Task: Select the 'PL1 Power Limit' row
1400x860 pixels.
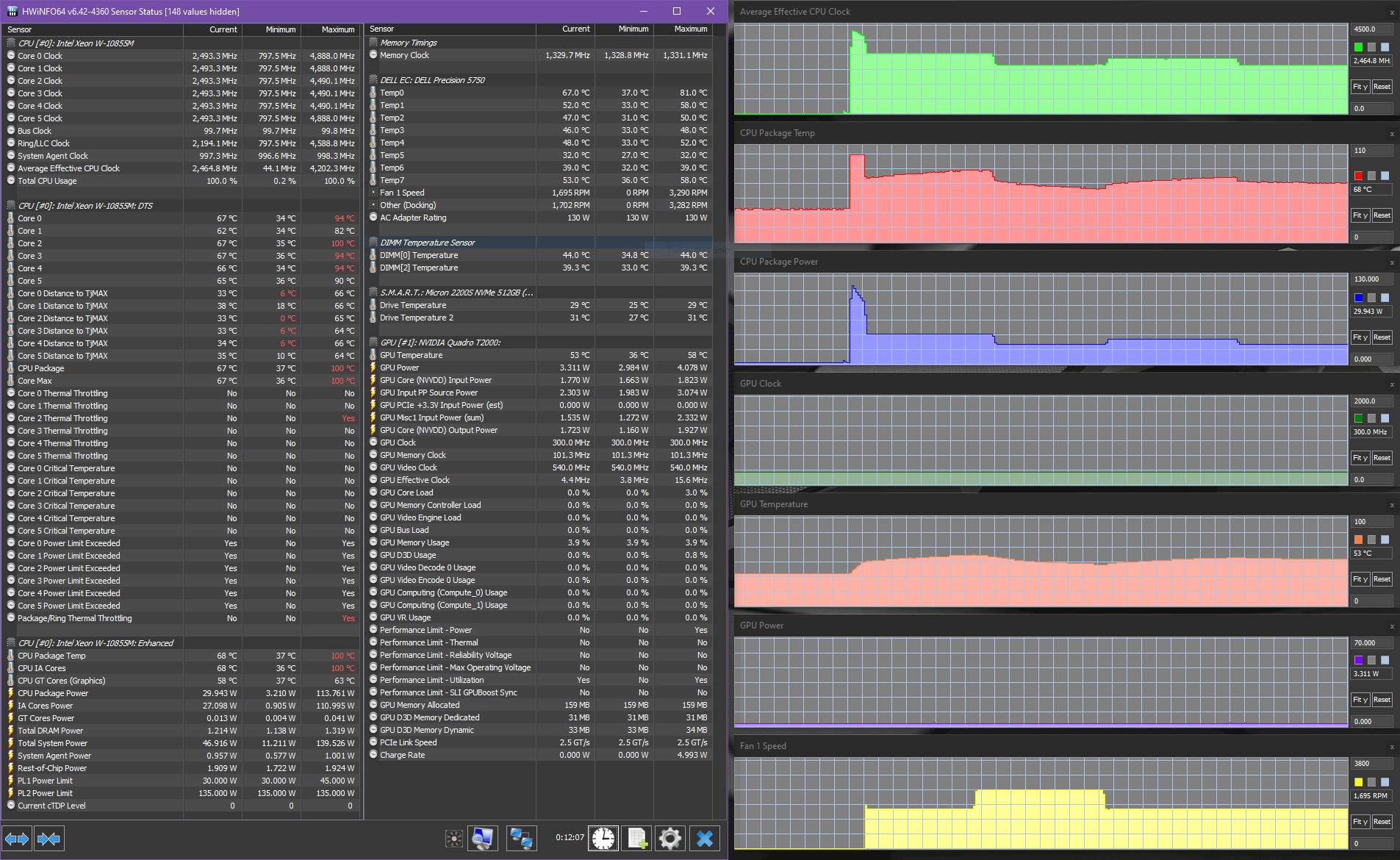Action: tap(181, 781)
